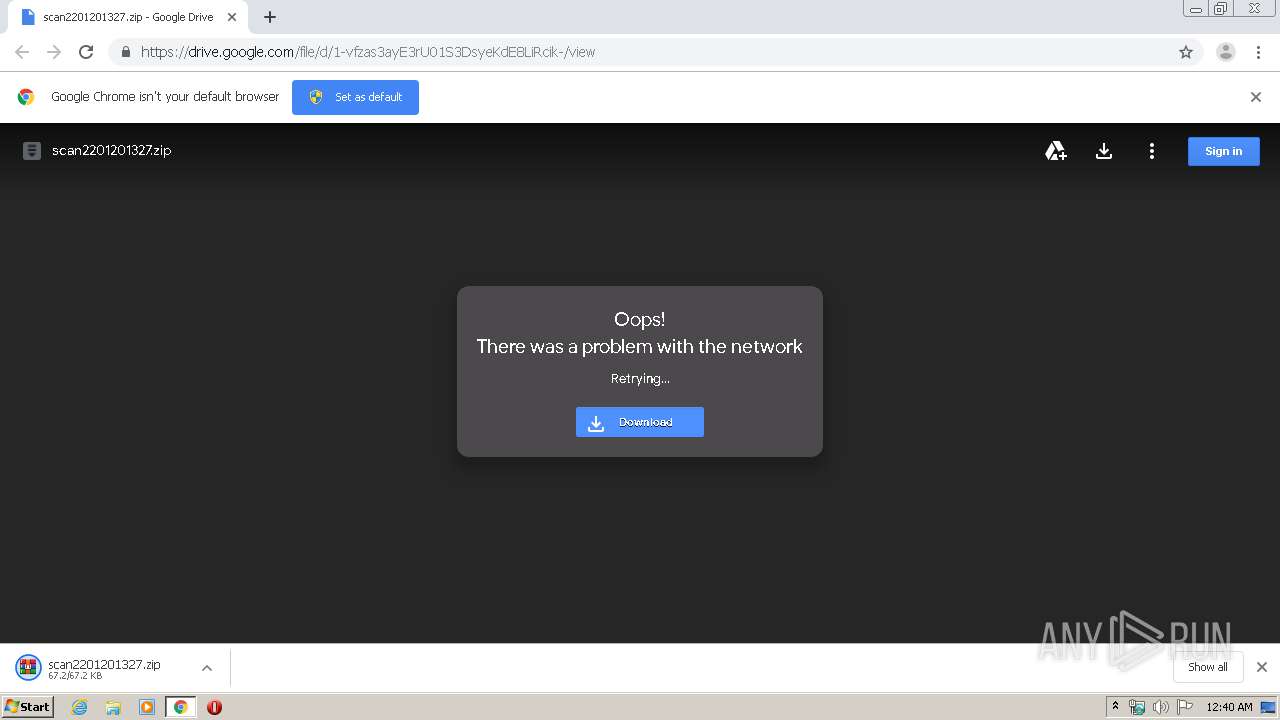Click the volume speaker tray icon
The width and height of the screenshot is (1280, 720).
tap(1160, 707)
